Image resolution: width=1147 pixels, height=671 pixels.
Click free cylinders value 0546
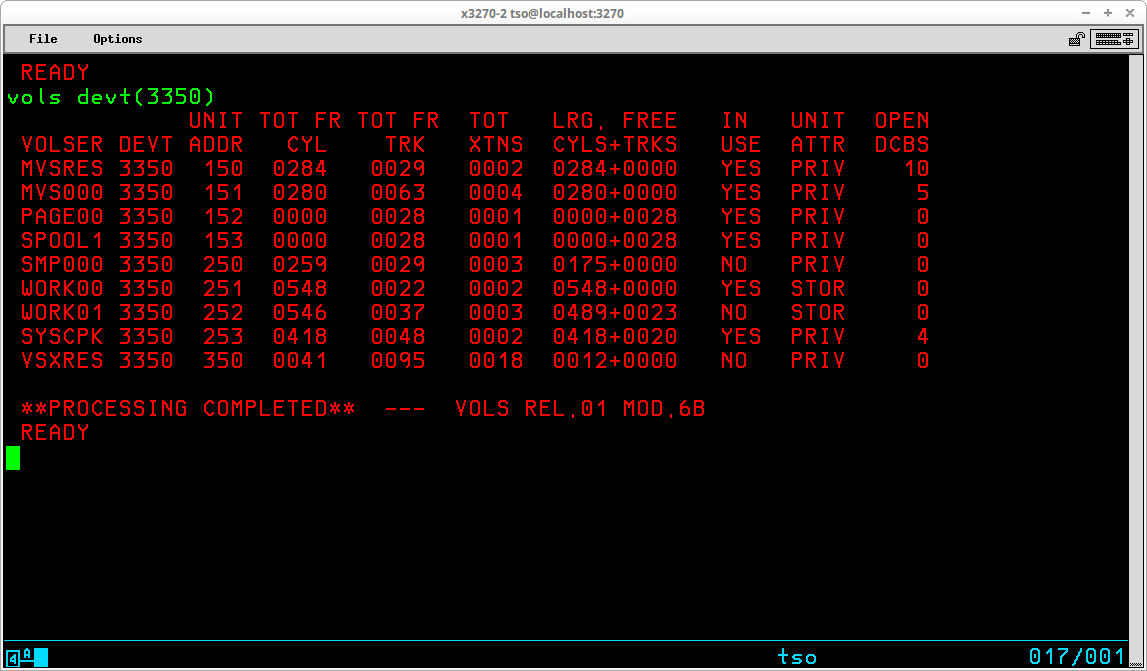(x=300, y=312)
